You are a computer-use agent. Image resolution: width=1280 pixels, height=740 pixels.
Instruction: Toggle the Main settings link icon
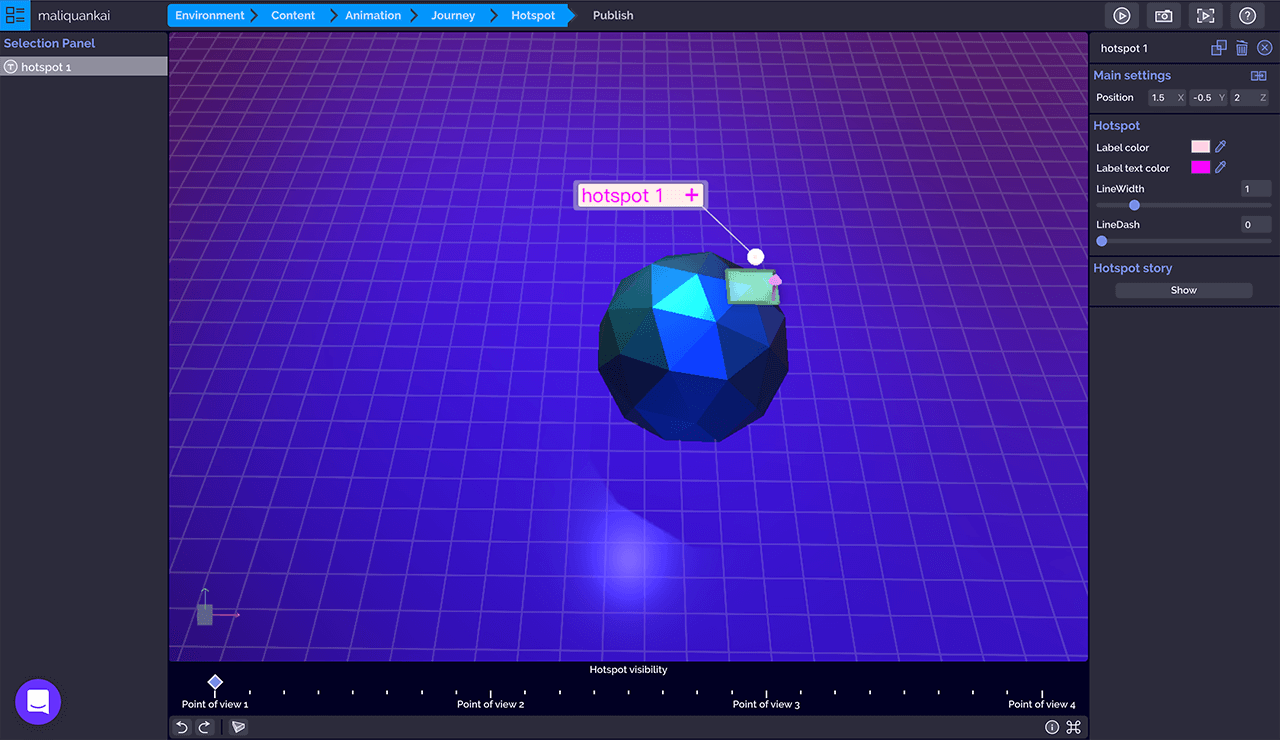coord(1258,76)
